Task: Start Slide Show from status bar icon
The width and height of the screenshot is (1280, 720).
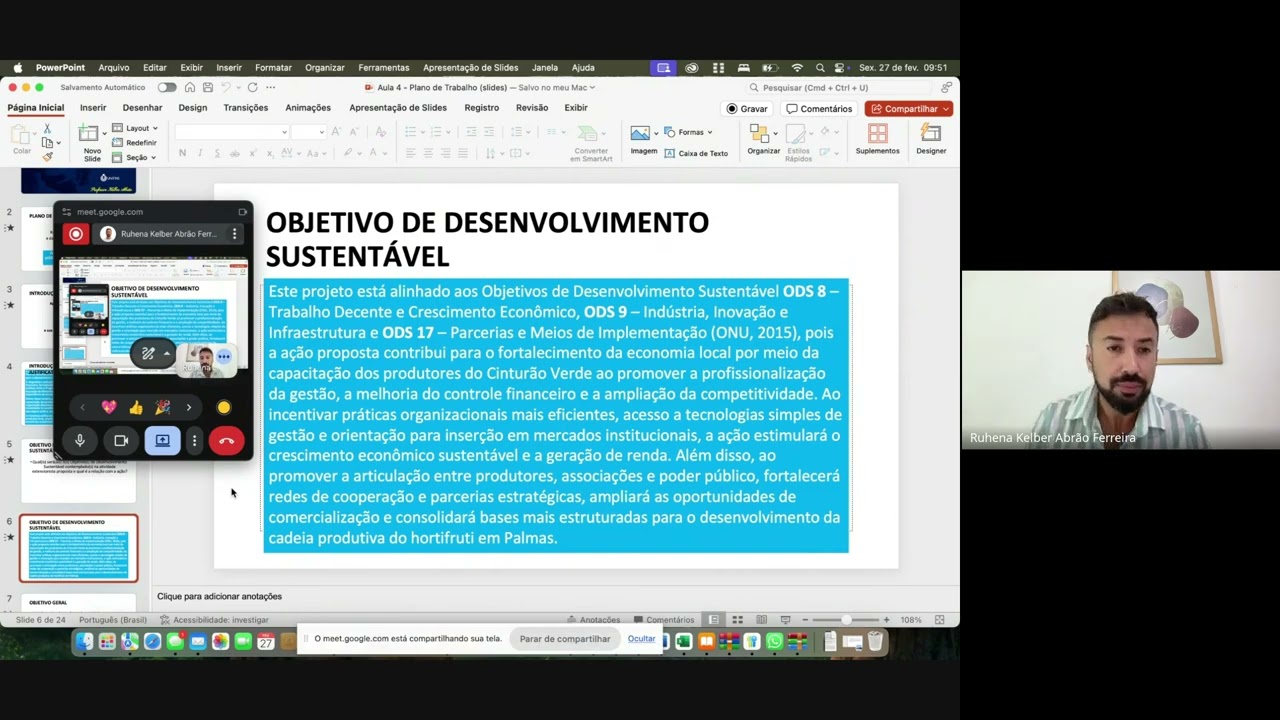Action: pos(785,620)
